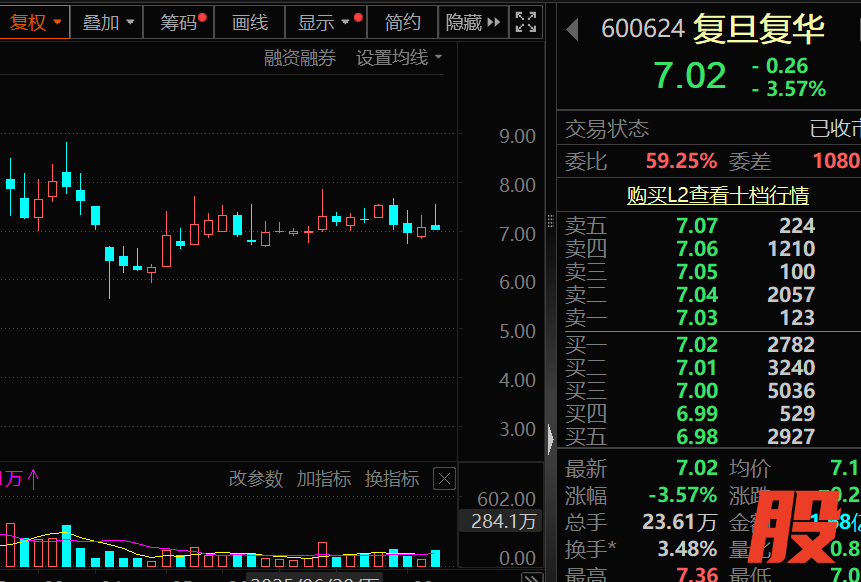Toggle the 简约 simple mode
Image resolution: width=861 pixels, height=582 pixels.
[402, 22]
